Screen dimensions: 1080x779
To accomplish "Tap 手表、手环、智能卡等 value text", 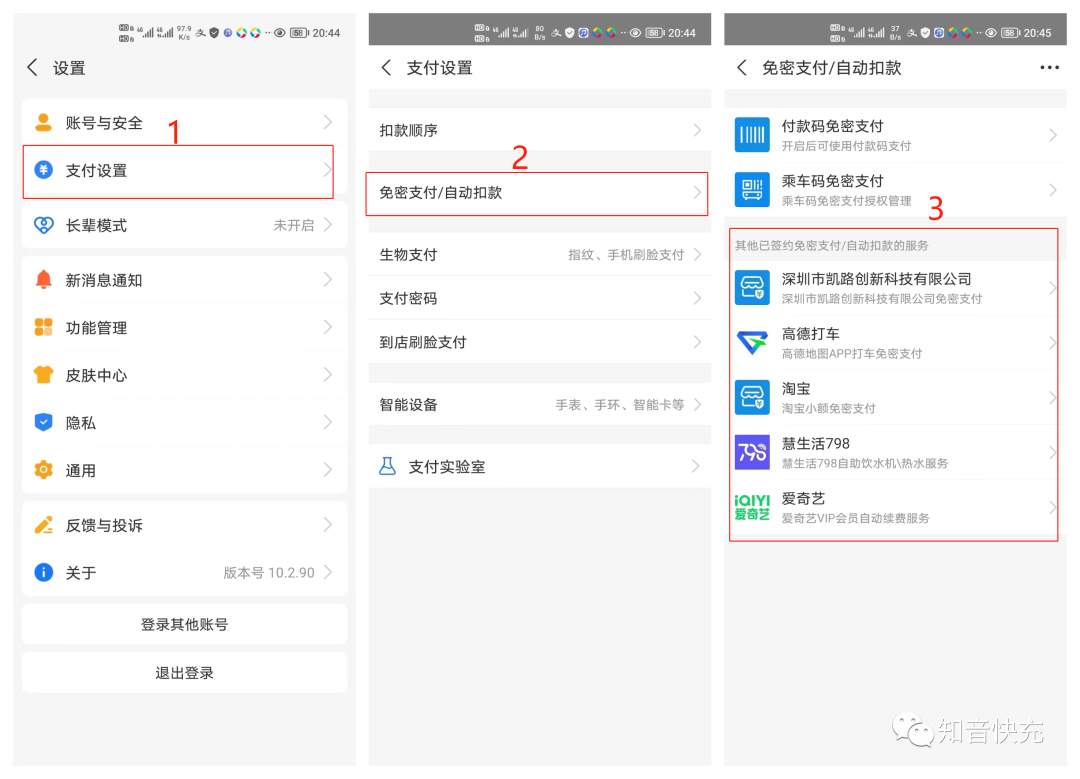I will [x=620, y=405].
